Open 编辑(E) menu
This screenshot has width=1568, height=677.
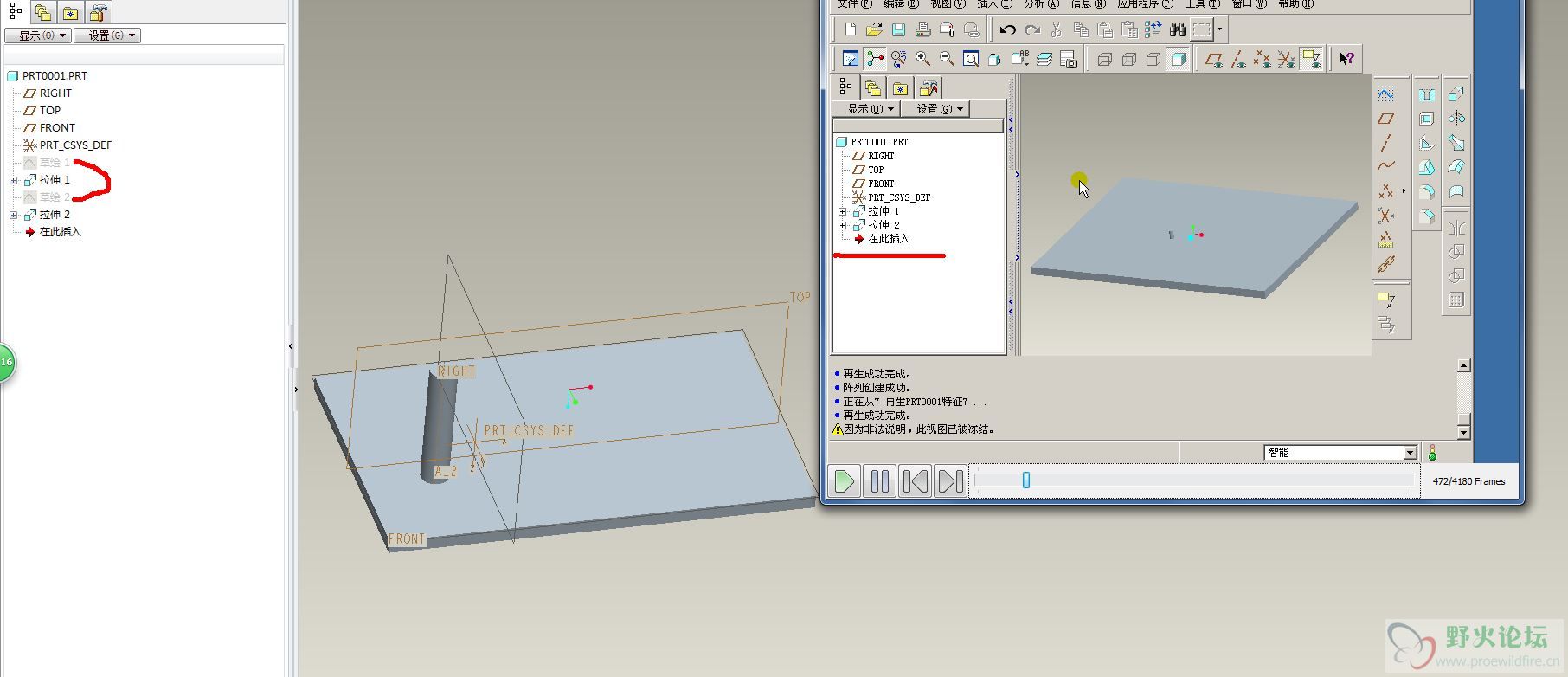901,4
